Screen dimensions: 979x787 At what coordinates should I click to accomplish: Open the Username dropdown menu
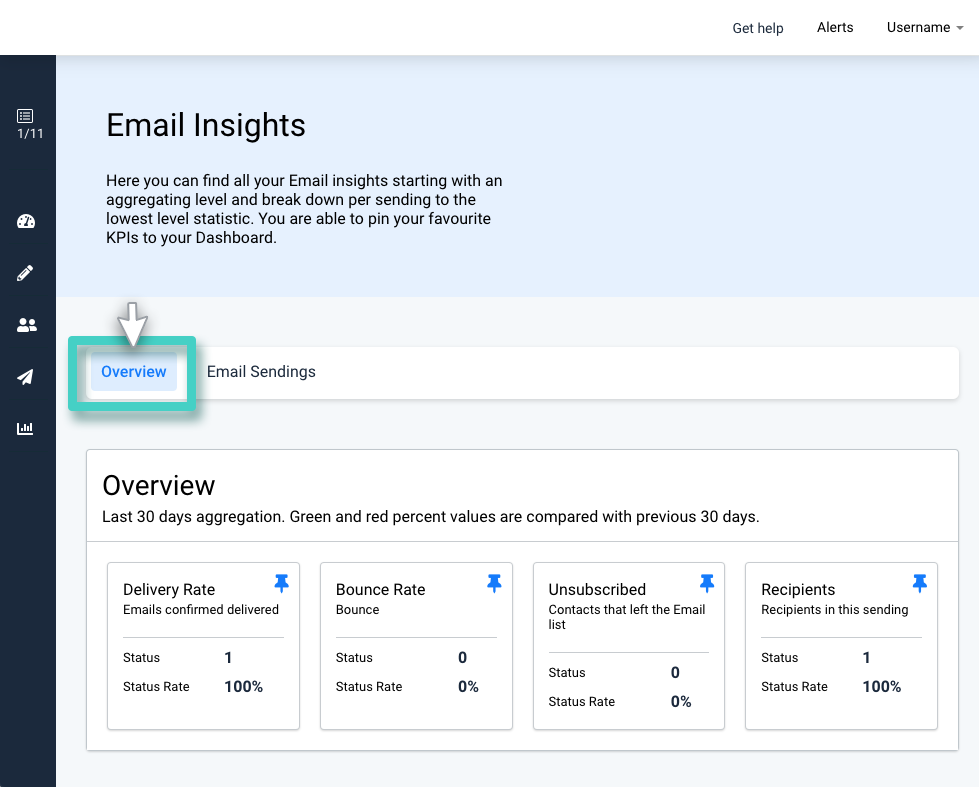tap(925, 27)
